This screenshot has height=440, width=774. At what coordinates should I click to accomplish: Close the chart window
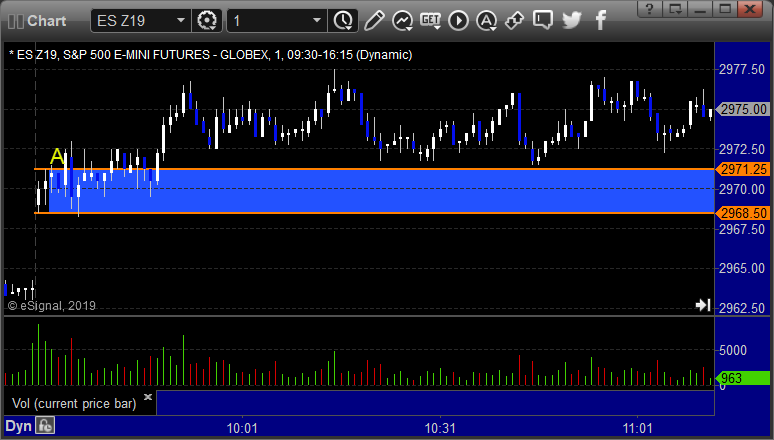pyautogui.click(x=750, y=9)
